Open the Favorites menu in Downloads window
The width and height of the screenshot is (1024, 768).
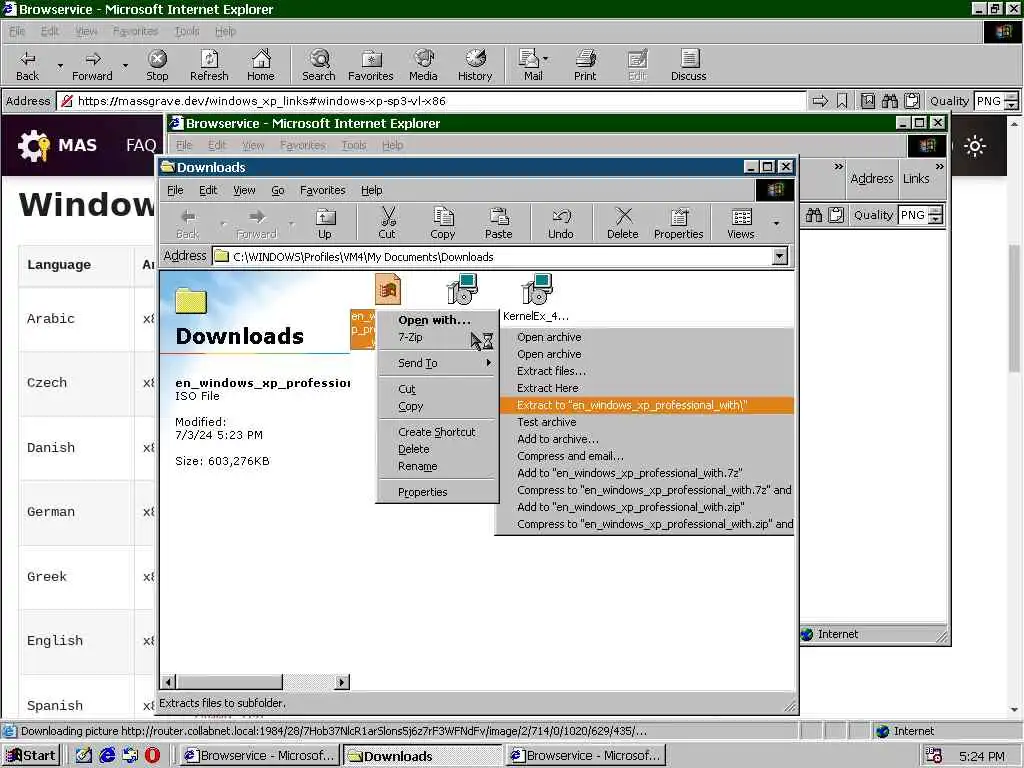point(323,190)
